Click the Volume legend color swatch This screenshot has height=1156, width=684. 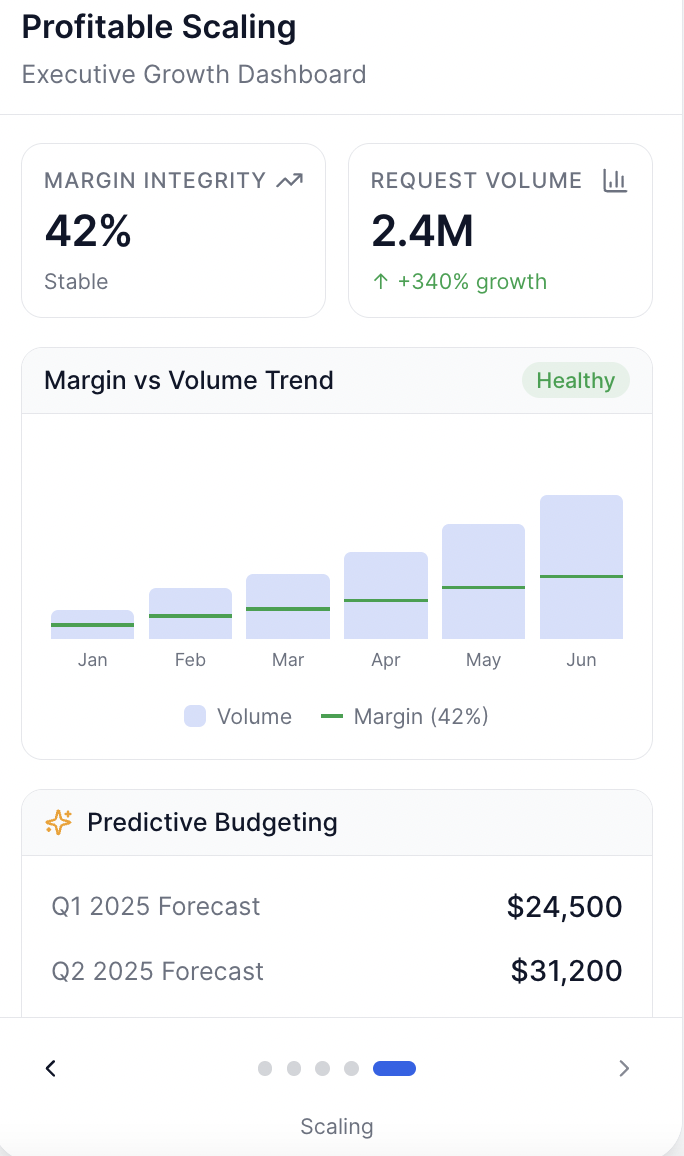click(195, 716)
